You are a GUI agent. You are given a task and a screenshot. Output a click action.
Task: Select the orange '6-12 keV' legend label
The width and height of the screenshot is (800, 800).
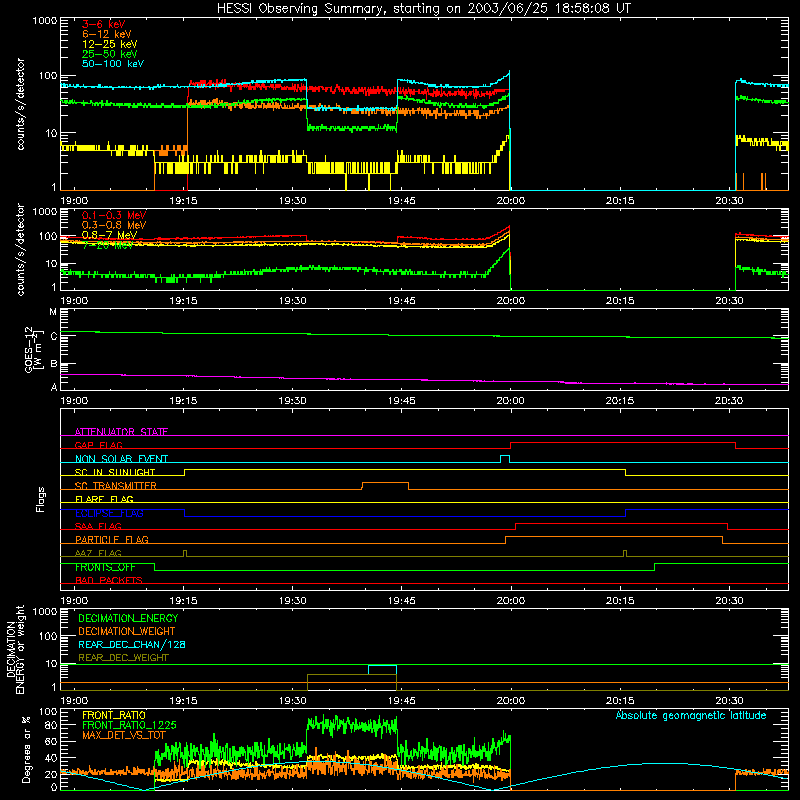[x=107, y=34]
